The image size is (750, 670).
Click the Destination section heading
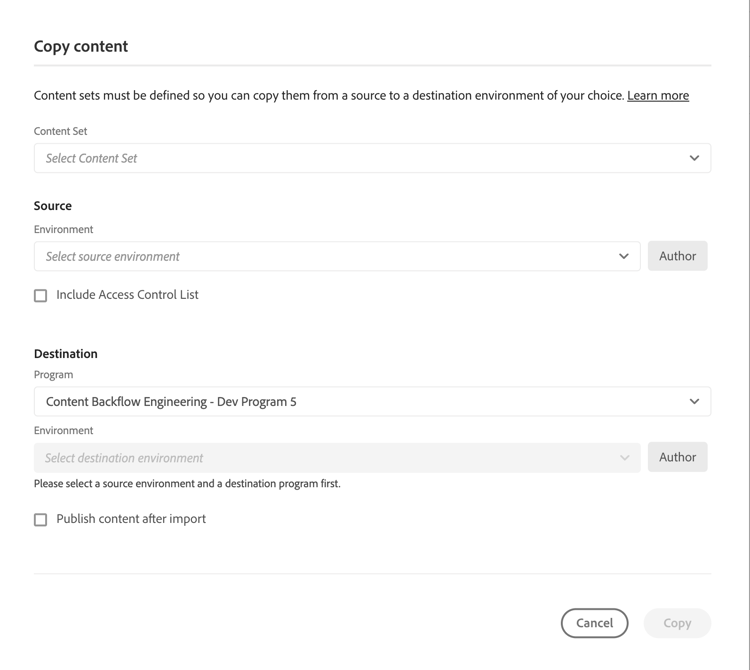click(x=66, y=354)
